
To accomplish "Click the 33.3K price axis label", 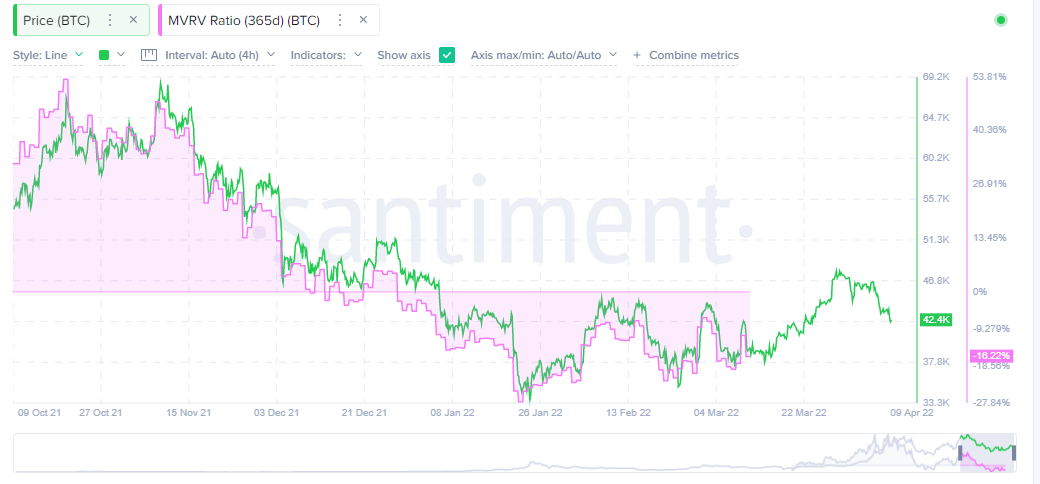I will click(x=937, y=402).
